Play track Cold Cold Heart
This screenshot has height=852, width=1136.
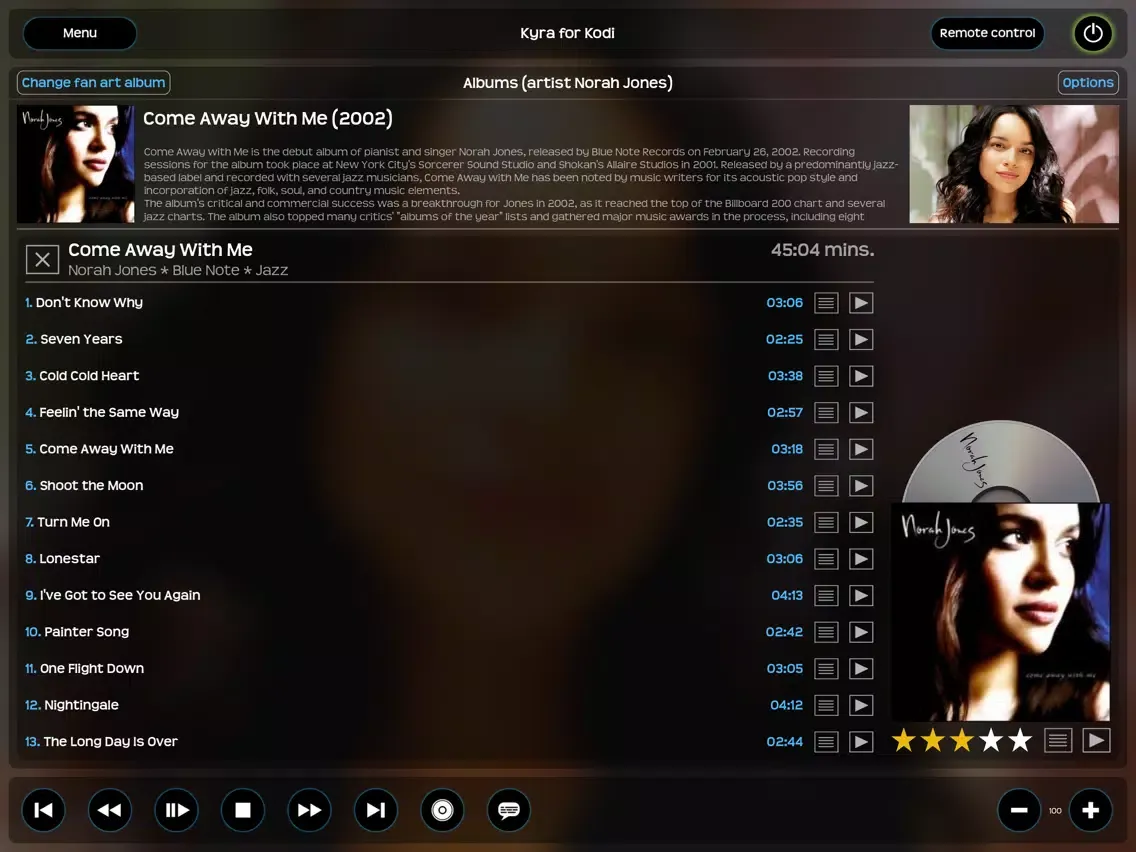click(x=861, y=376)
